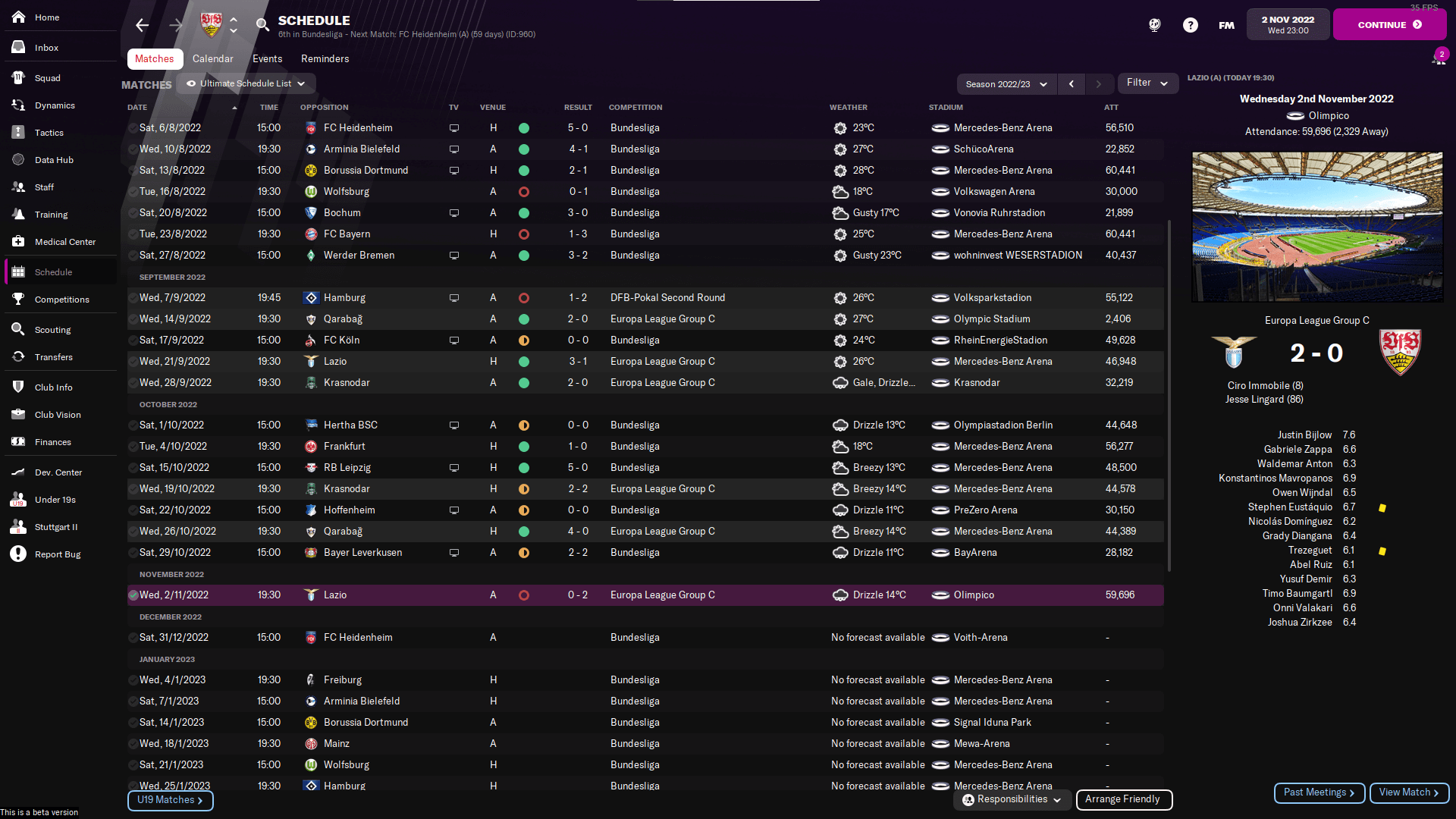Image resolution: width=1456 pixels, height=819 pixels.
Task: Click Arrange Friendly
Action: point(1124,799)
